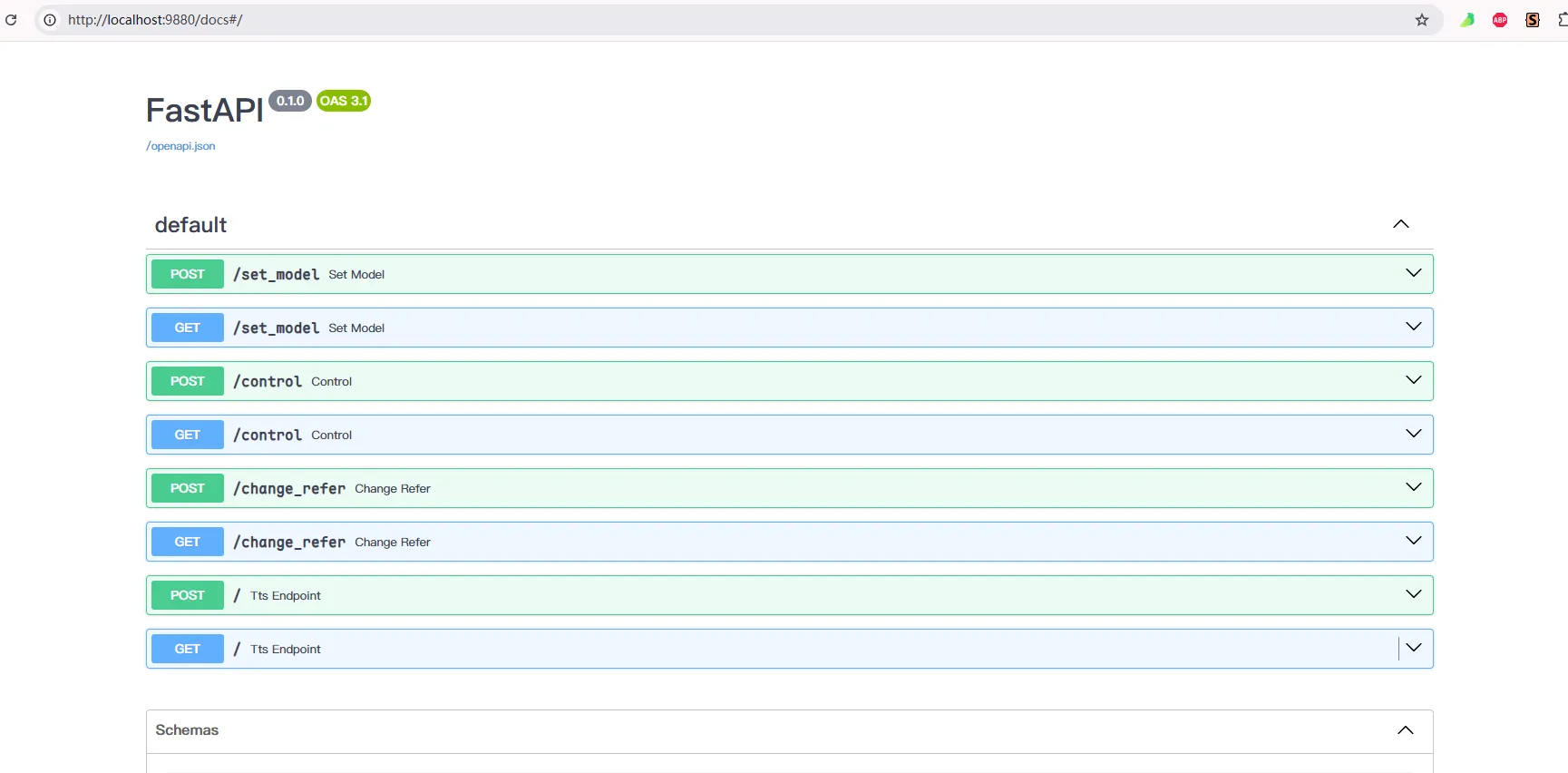Viewport: 1568px width, 773px height.
Task: Open the /openapi.json link
Action: click(x=180, y=146)
